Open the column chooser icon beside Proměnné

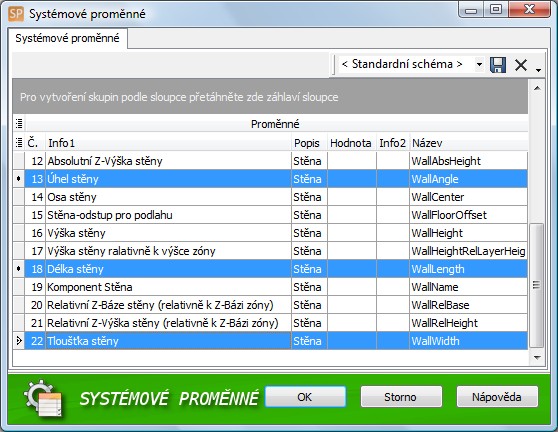[19, 123]
